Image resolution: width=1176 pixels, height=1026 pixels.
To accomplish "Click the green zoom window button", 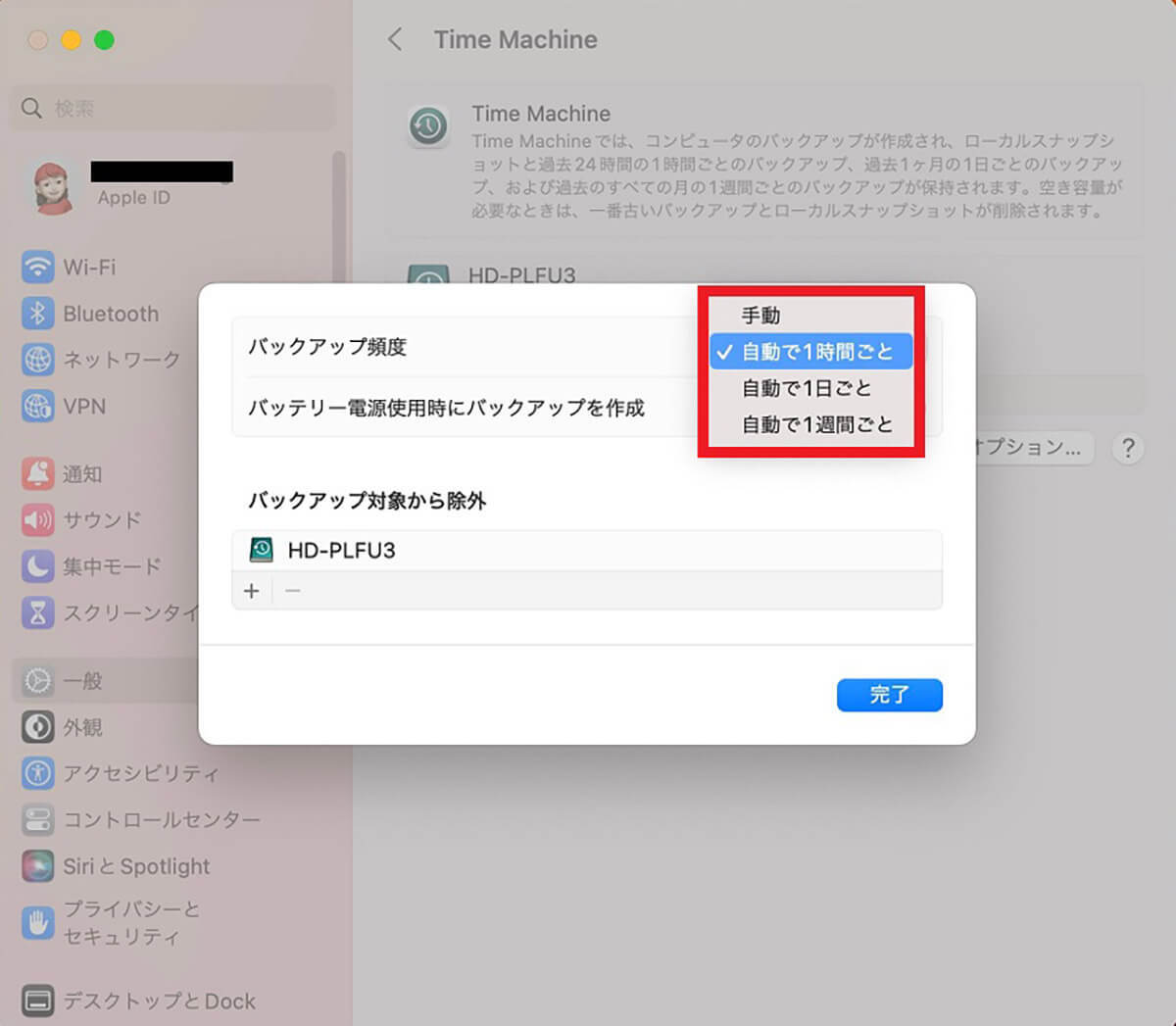I will click(104, 40).
